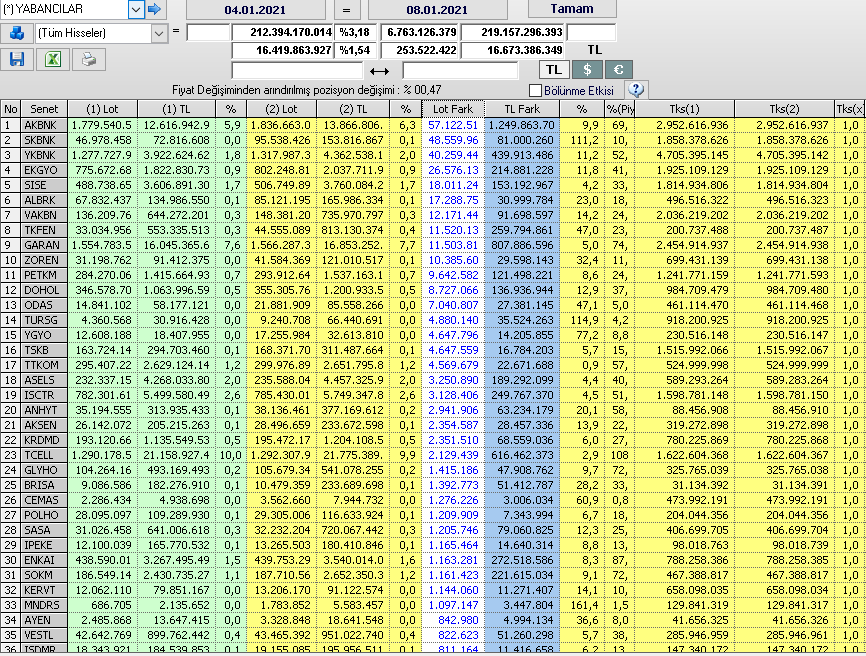Image resolution: width=866 pixels, height=656 pixels.
Task: Select the SOKM stock cell
Action: 44,575
